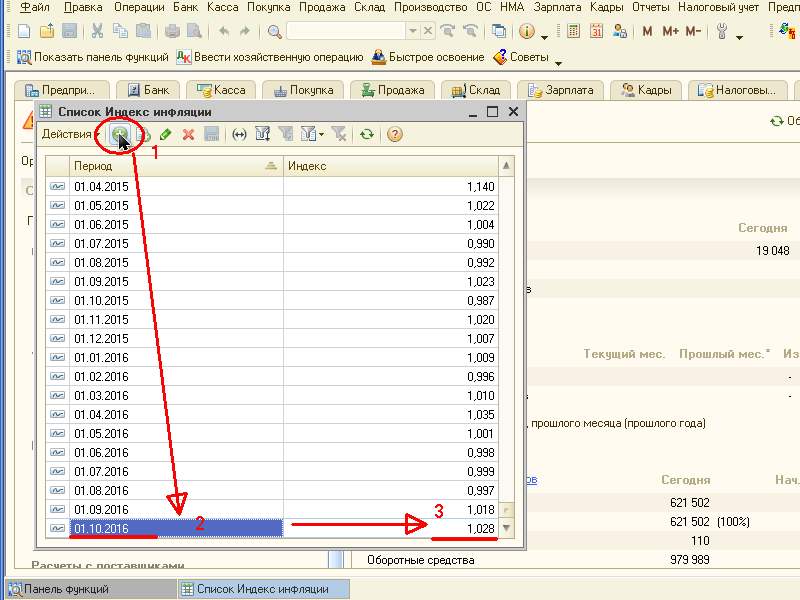Expand the arrow next to the info icon
The height and width of the screenshot is (600, 800).
pos(544,36)
